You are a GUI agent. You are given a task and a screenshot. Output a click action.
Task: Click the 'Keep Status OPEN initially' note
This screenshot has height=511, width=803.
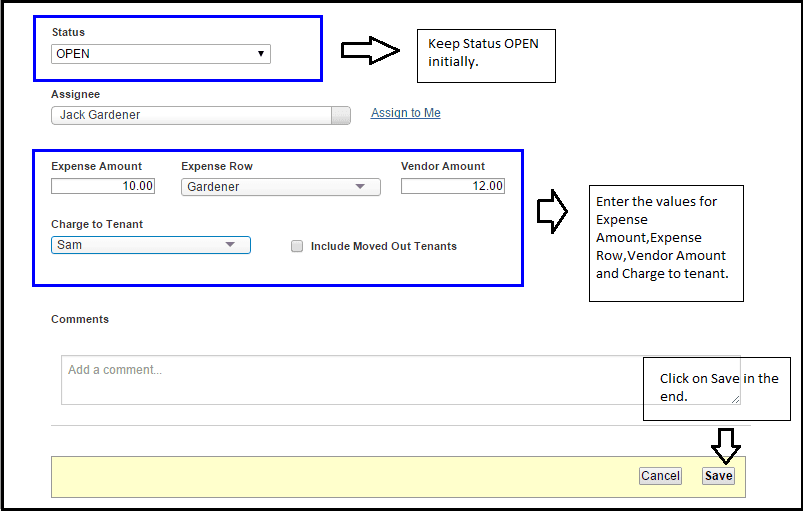pyautogui.click(x=485, y=54)
